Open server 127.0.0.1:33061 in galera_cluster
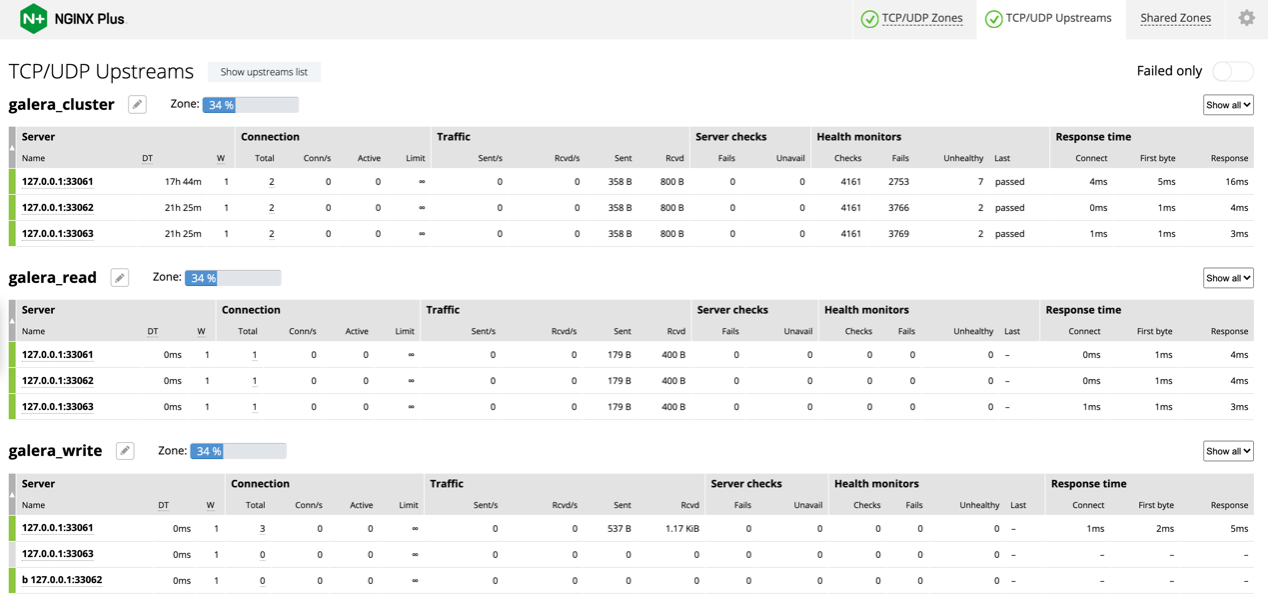 tap(57, 182)
